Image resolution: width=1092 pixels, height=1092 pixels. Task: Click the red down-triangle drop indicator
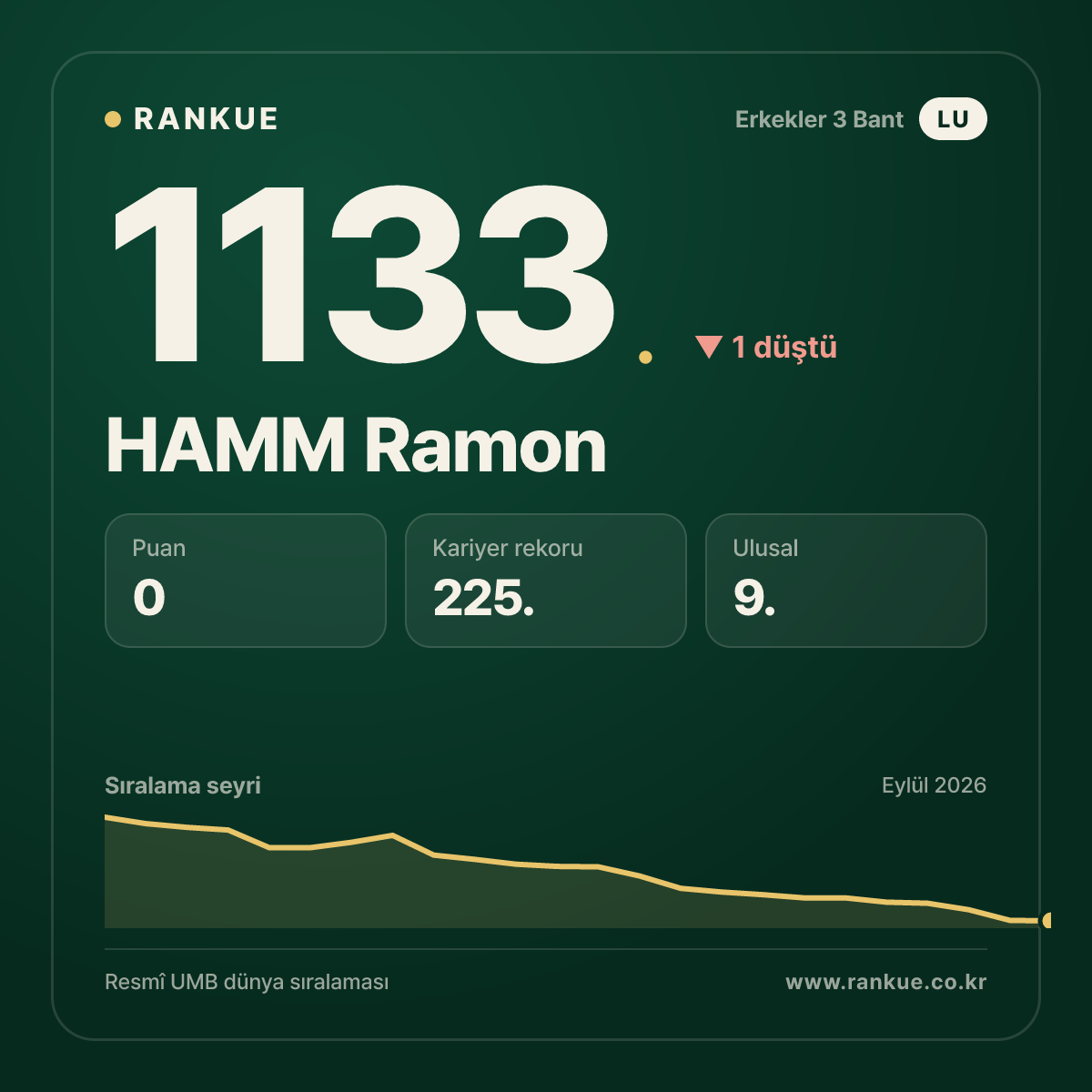(x=709, y=347)
